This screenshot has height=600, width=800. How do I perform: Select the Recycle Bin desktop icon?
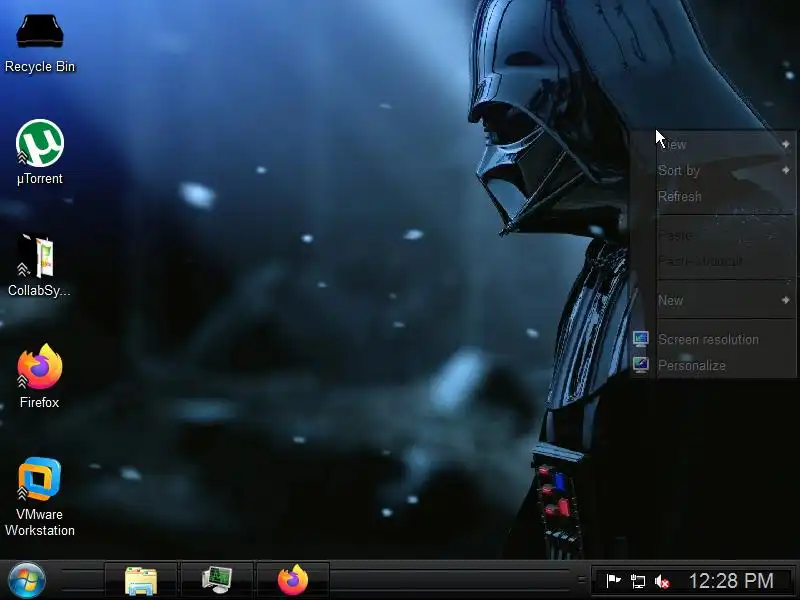[40, 43]
